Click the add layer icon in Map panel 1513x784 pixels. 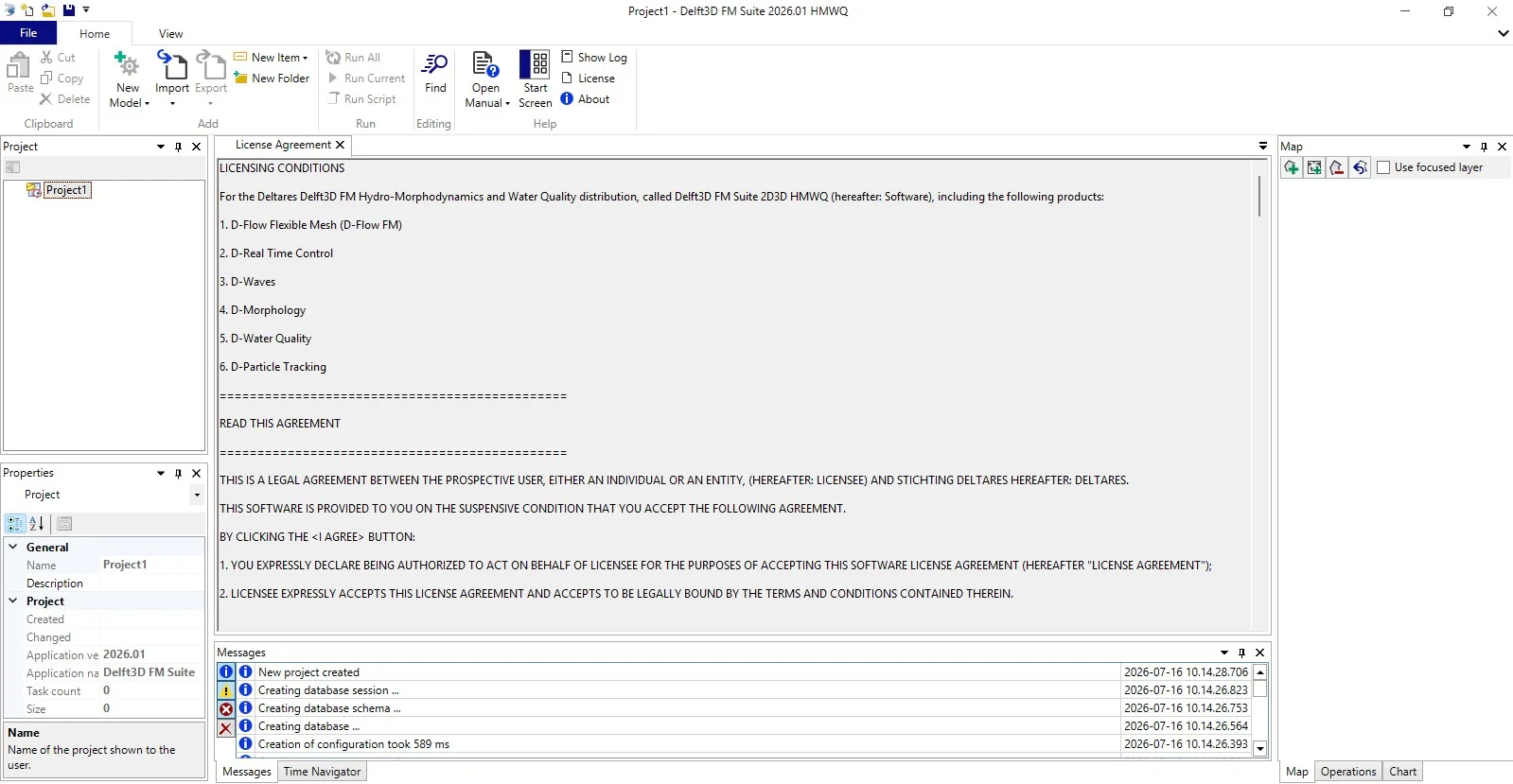click(1291, 167)
